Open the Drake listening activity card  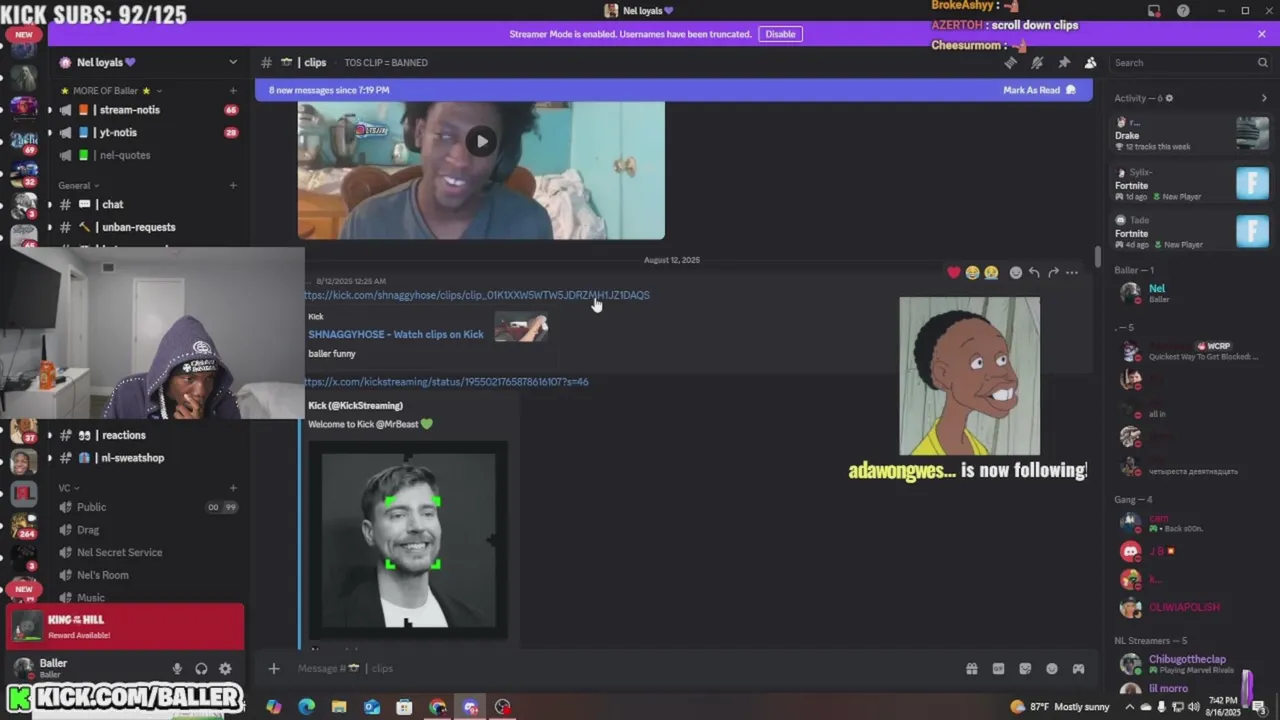point(1192,134)
